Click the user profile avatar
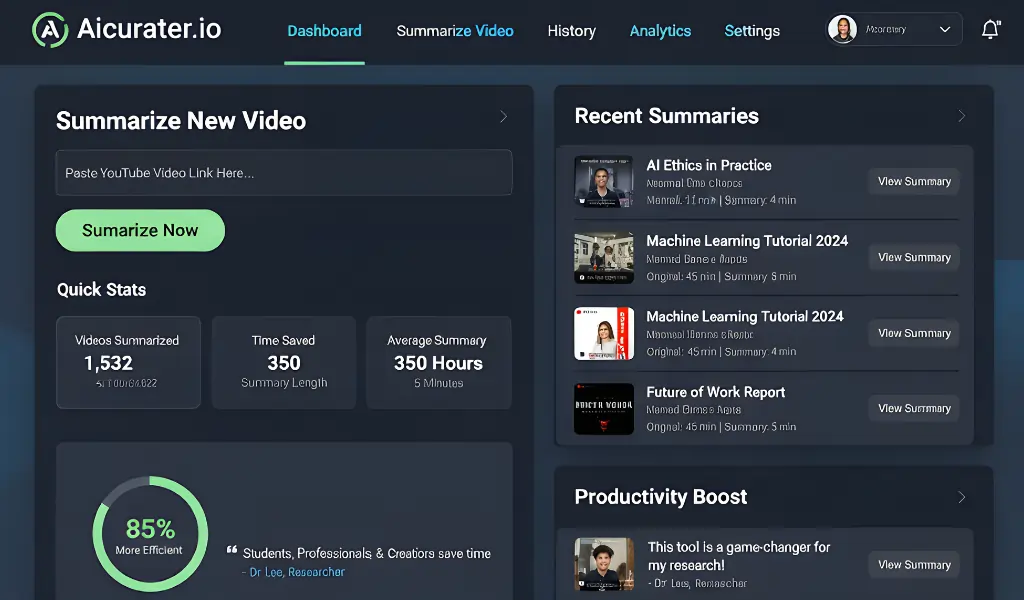The image size is (1024, 600). coord(843,28)
